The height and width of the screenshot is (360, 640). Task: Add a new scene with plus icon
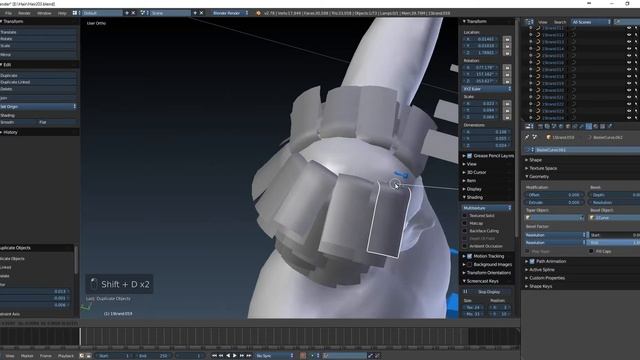tap(195, 13)
